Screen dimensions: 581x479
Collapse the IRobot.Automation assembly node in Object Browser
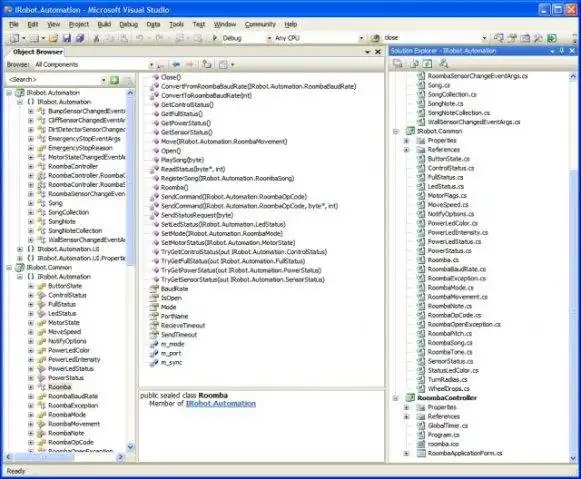pyautogui.click(x=9, y=93)
